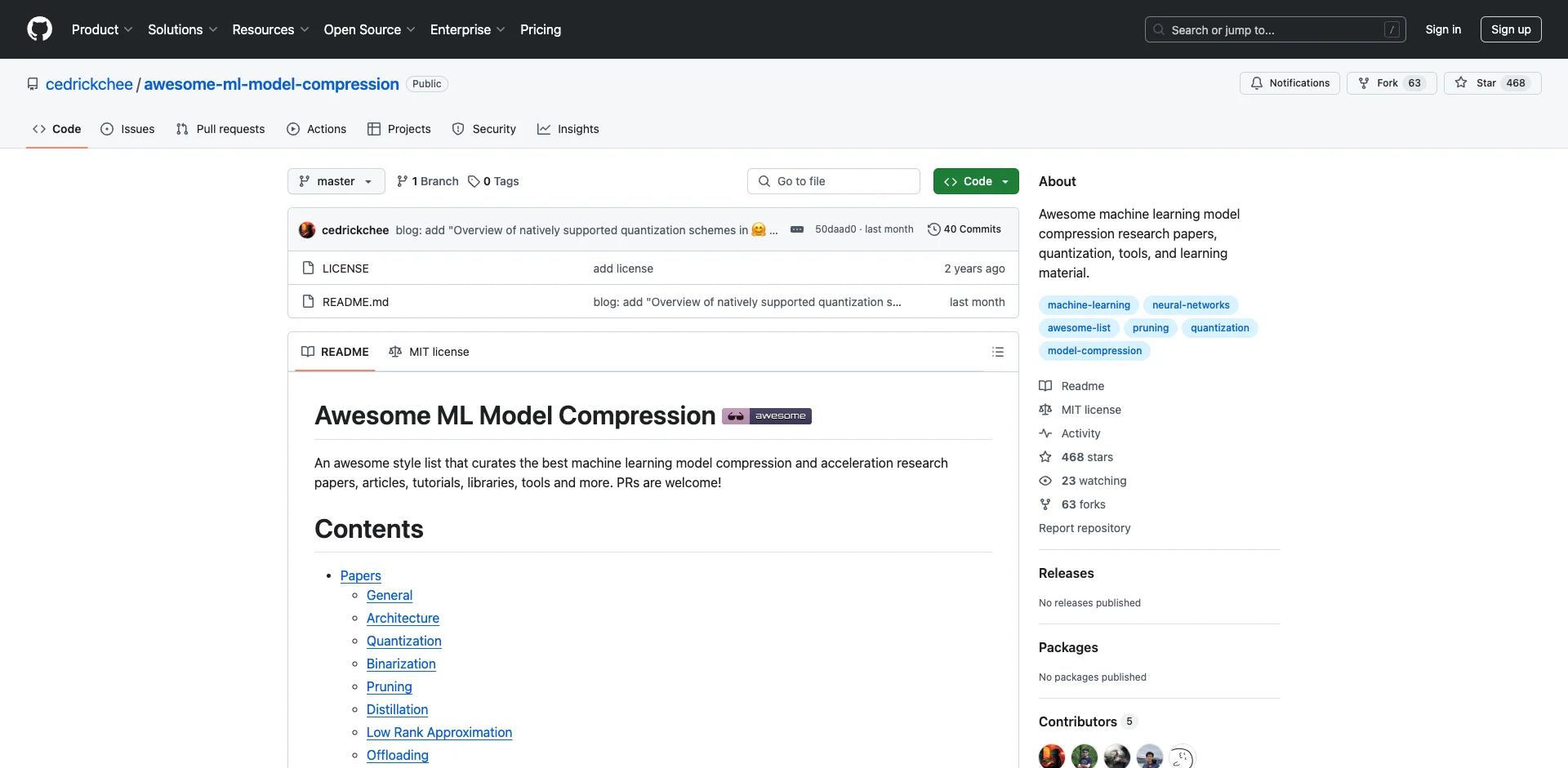Open the 'add license' commit message

click(623, 269)
